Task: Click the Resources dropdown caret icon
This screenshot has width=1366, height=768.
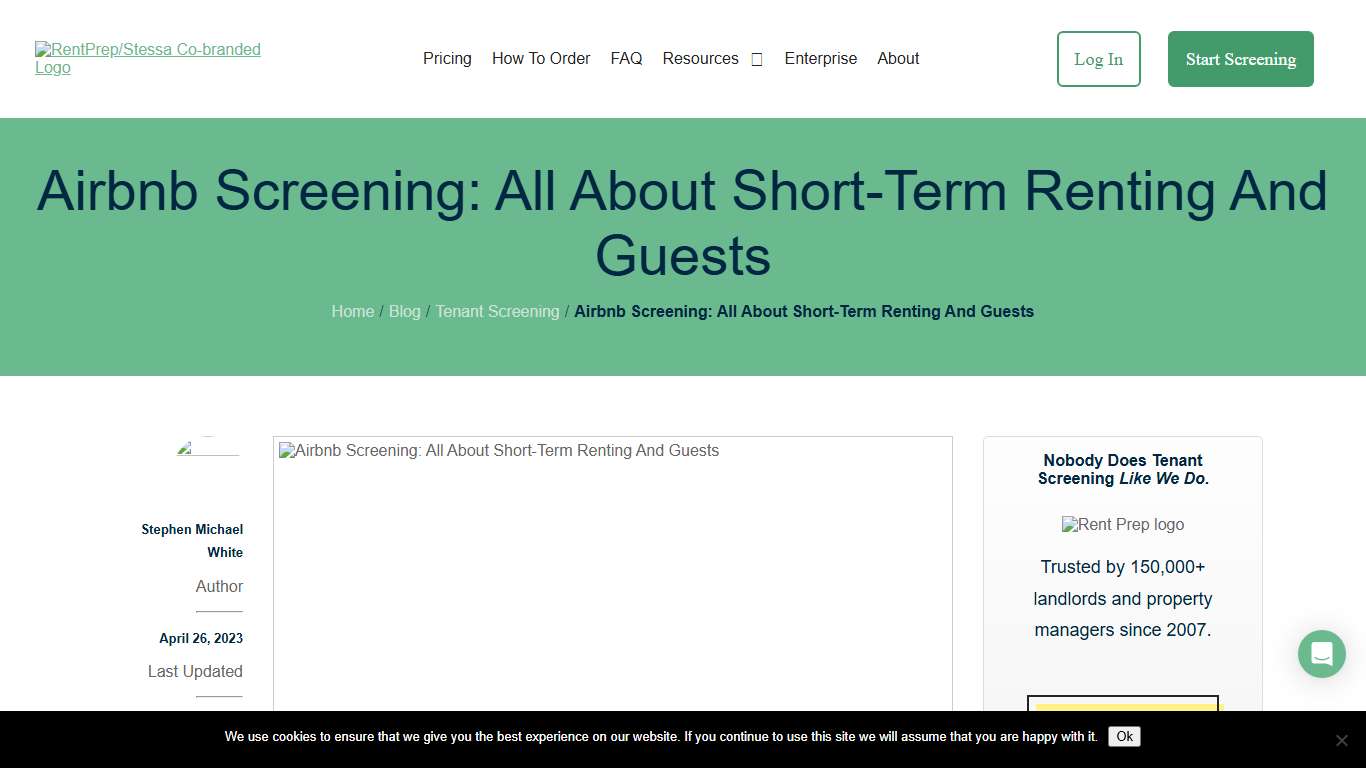Action: tap(756, 59)
